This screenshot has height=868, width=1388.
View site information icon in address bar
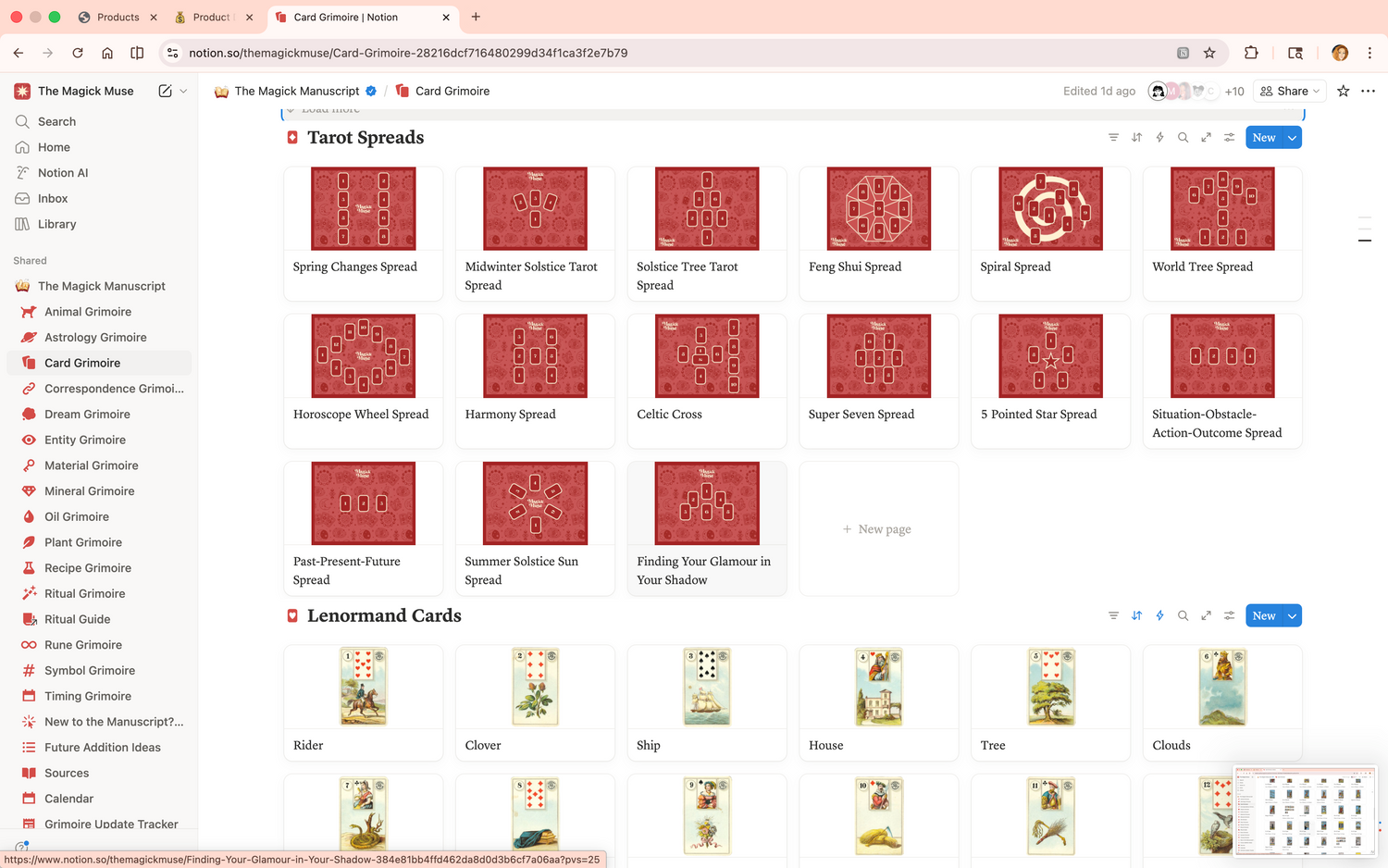point(172,53)
